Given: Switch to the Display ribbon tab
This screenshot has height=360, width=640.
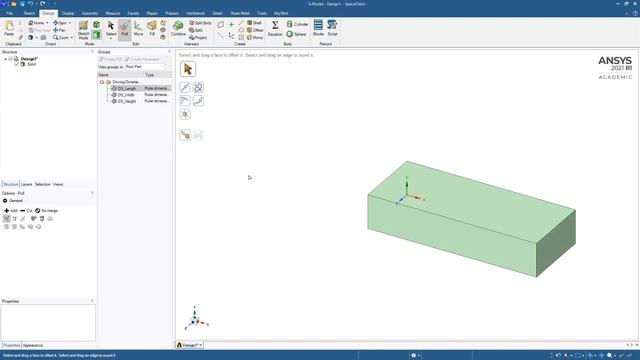Looking at the screenshot, I should click(x=68, y=13).
